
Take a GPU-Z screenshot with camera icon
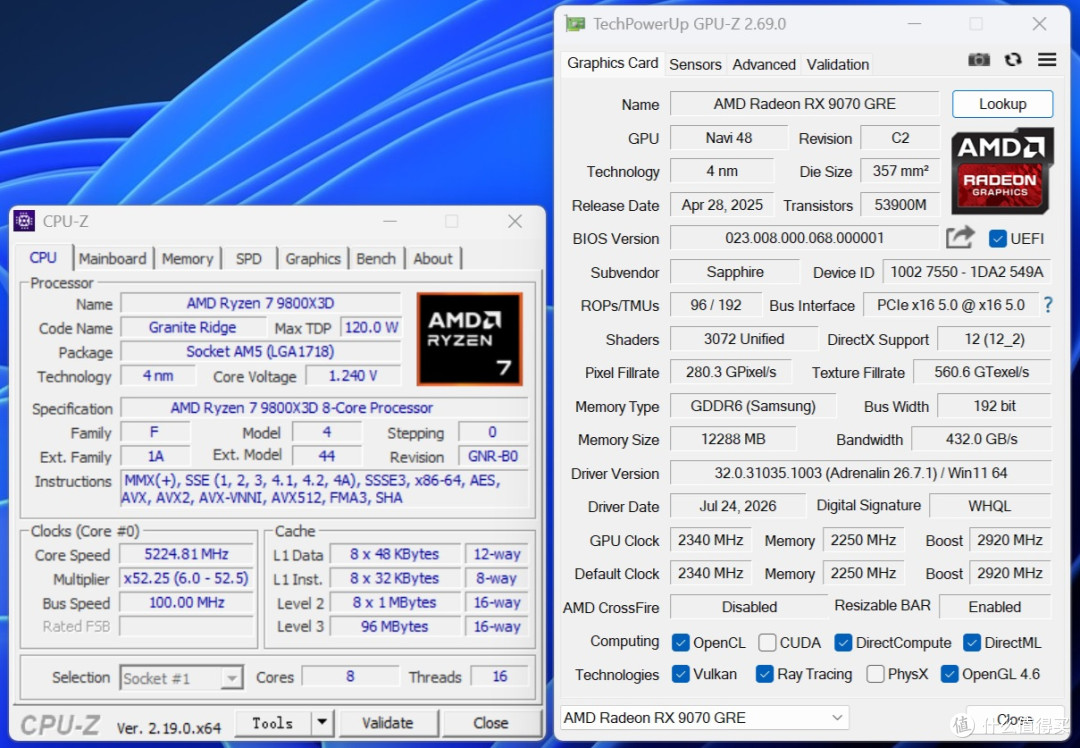pos(979,60)
